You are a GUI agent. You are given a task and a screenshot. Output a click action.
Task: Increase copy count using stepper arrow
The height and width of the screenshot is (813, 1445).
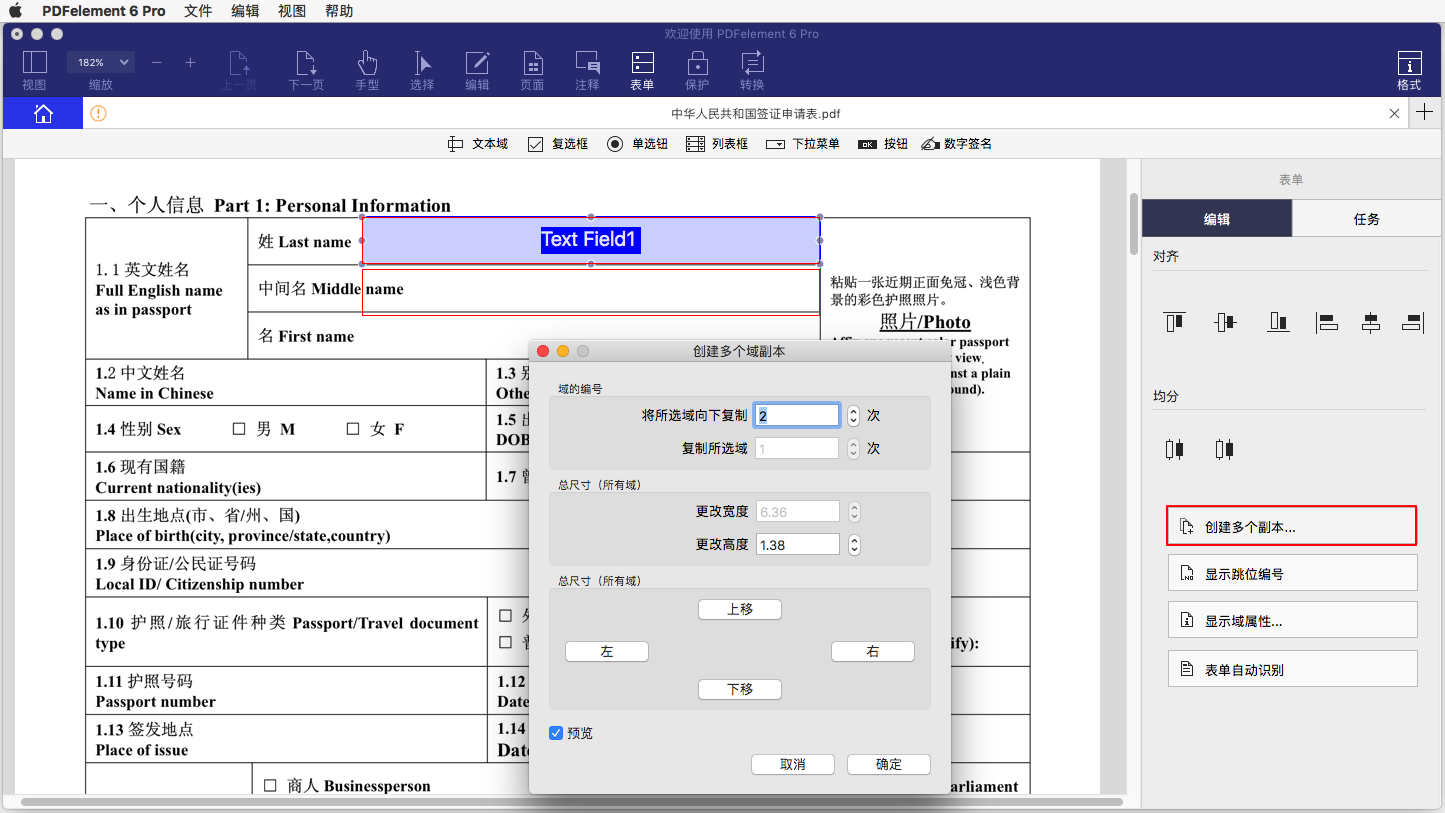click(x=854, y=410)
